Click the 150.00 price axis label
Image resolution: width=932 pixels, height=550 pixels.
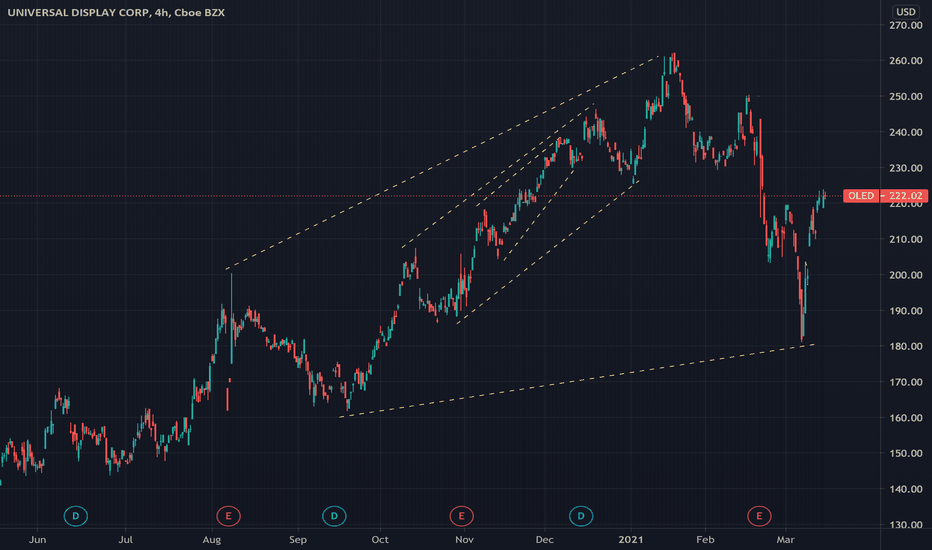tap(906, 453)
